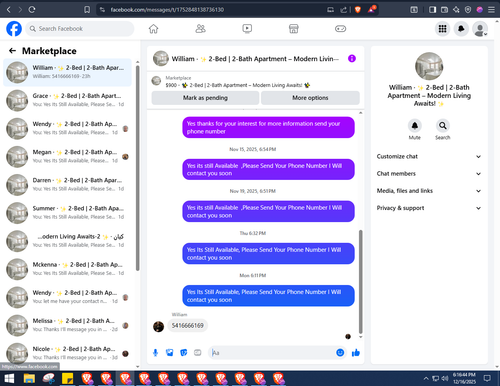This screenshot has height=386, width=500.
Task: Expand Chat members section
Action: point(429,174)
